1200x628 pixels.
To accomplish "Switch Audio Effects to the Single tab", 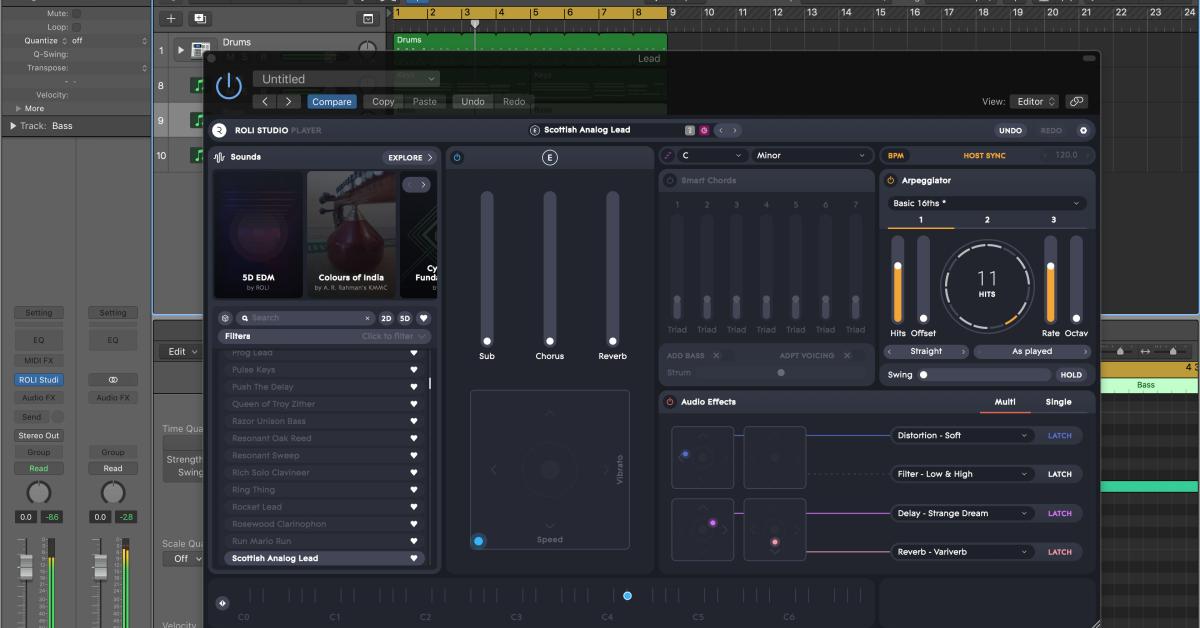I will (x=1058, y=401).
